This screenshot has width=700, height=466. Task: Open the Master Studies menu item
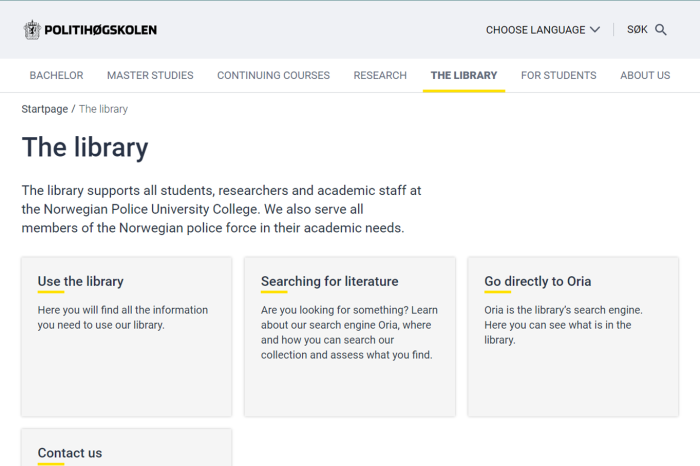point(150,75)
